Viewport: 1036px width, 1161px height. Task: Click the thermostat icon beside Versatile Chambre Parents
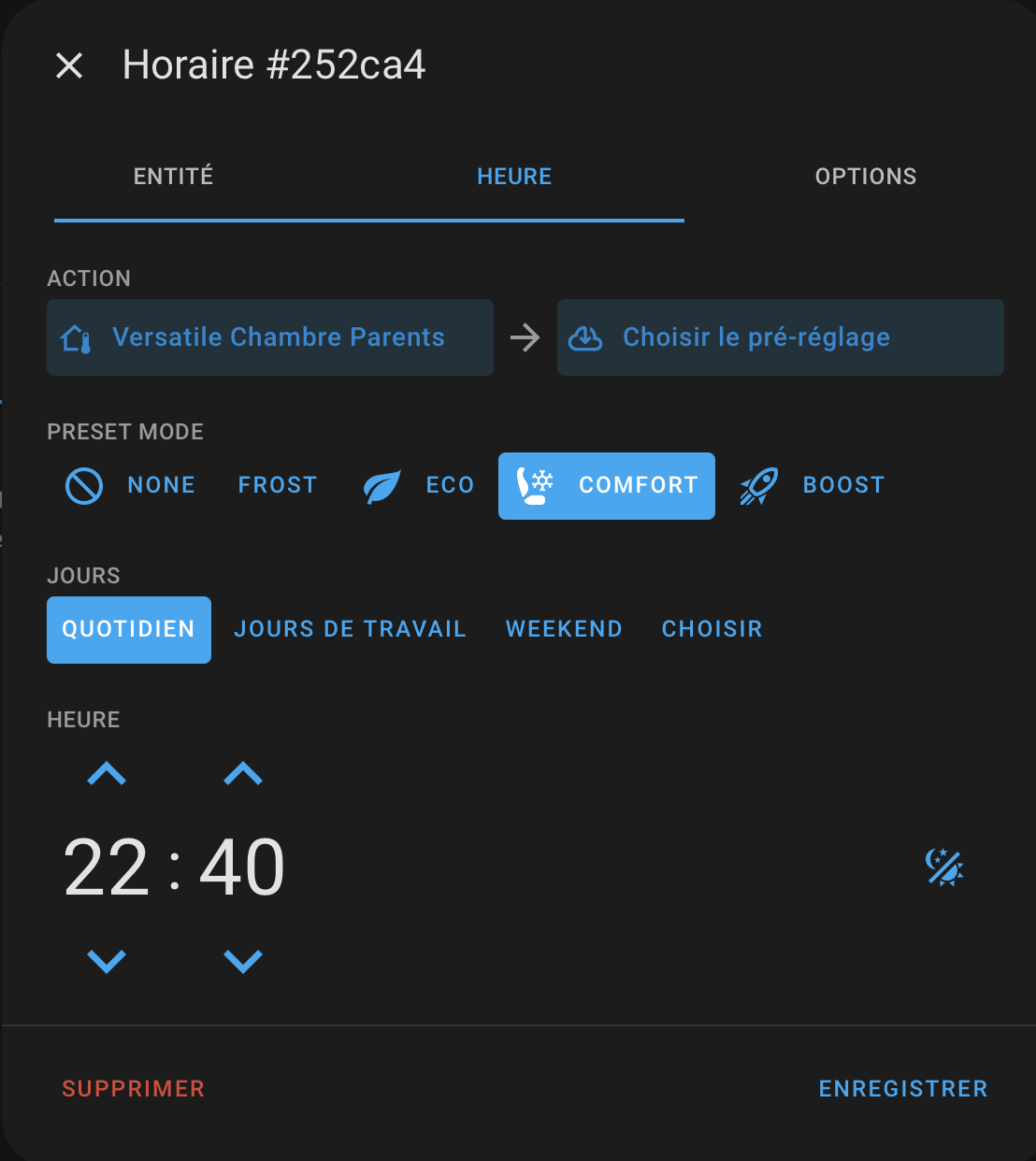click(76, 338)
